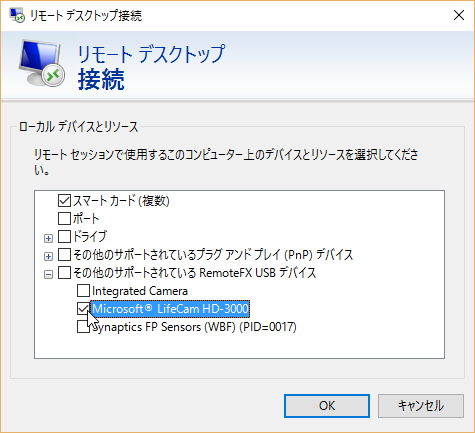Image resolution: width=475 pixels, height=433 pixels.
Task: Enable the Integrated Camera checkbox
Action: [83, 291]
